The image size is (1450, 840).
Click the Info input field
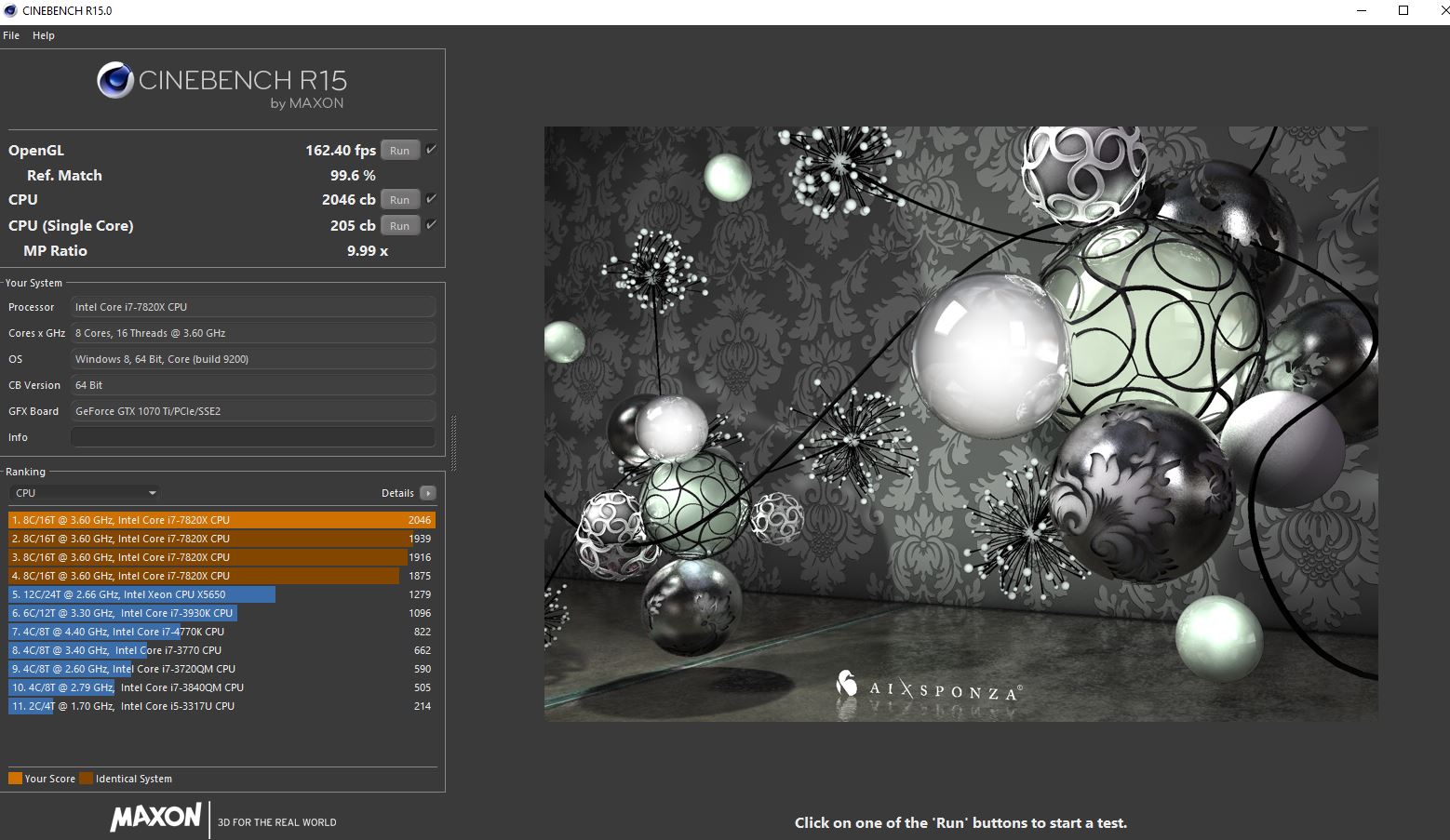(253, 437)
